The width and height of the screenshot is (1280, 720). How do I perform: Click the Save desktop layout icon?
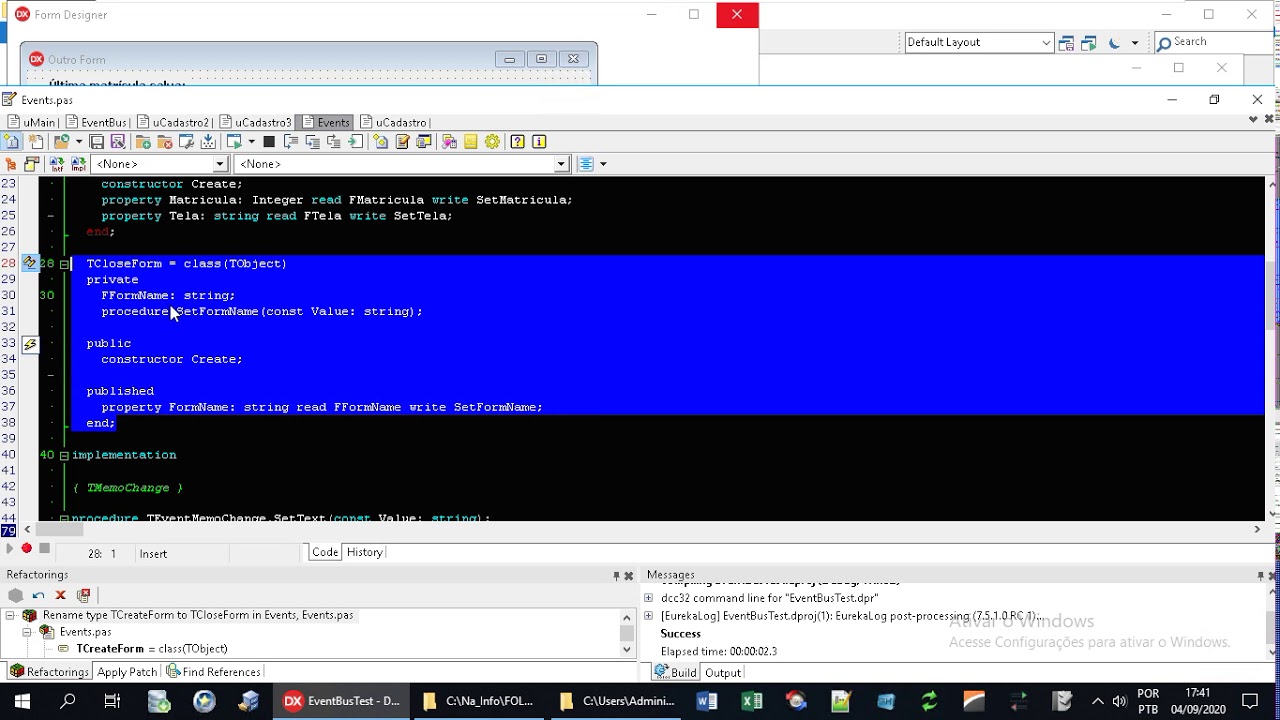1066,42
